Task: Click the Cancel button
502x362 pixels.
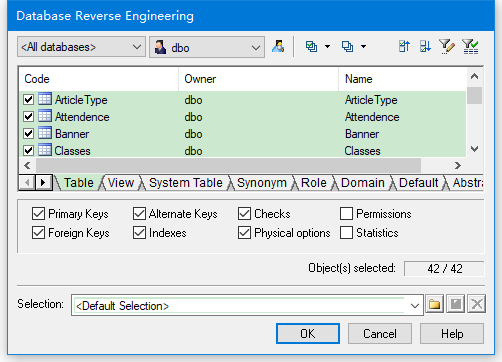Action: pos(380,333)
